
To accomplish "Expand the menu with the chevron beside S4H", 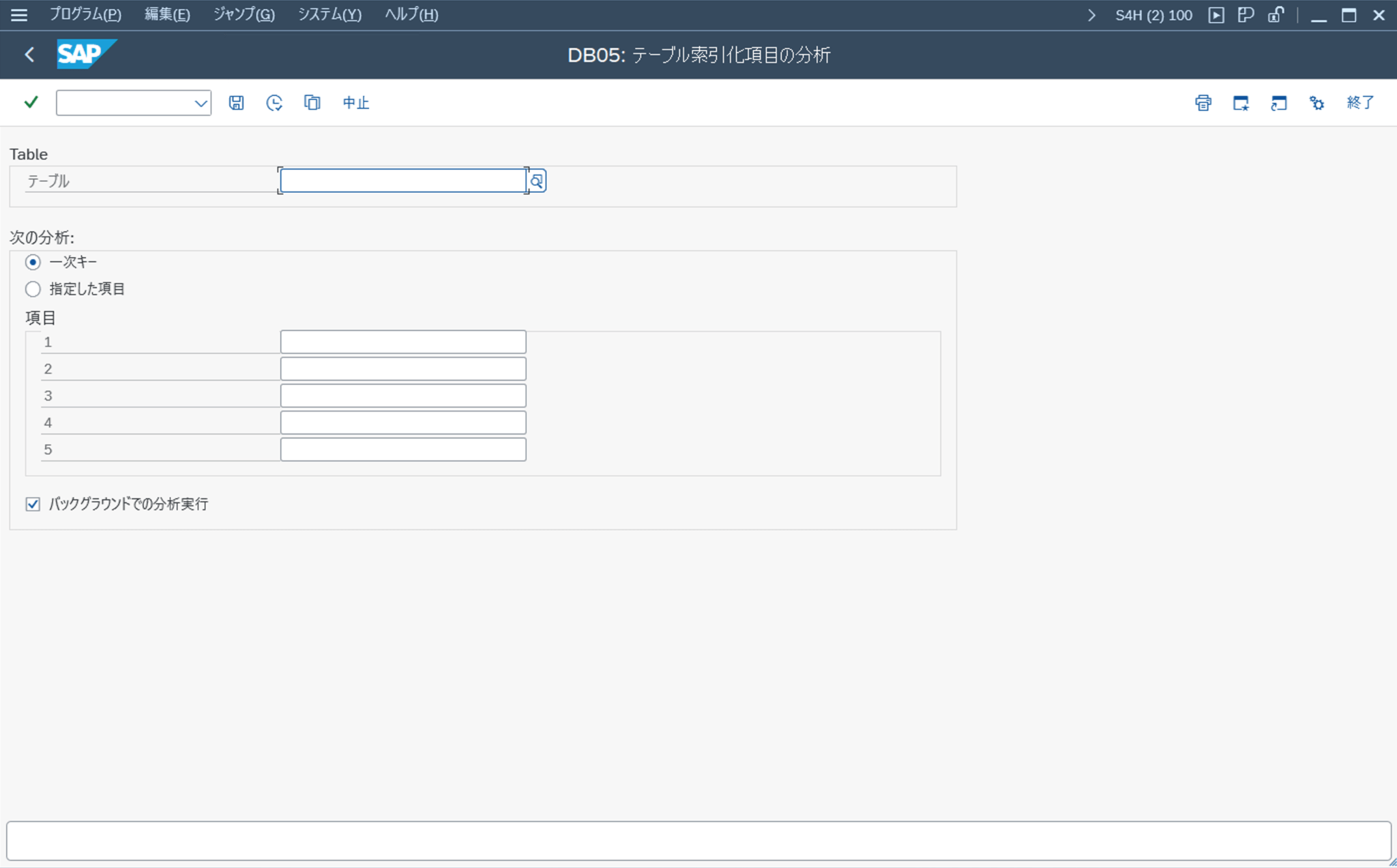I will coord(1093,14).
